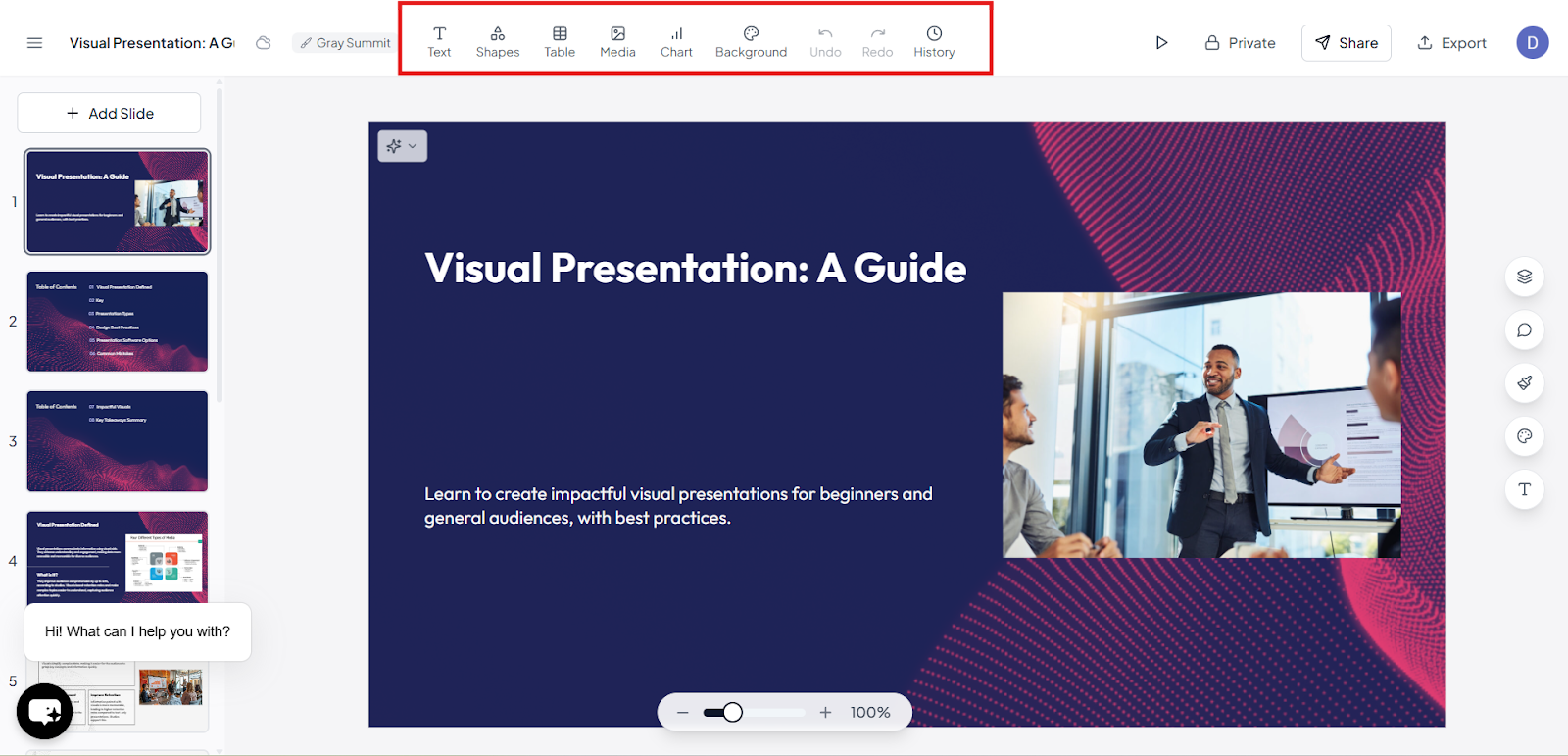Select the presenter photo on the slide

coord(1201,426)
